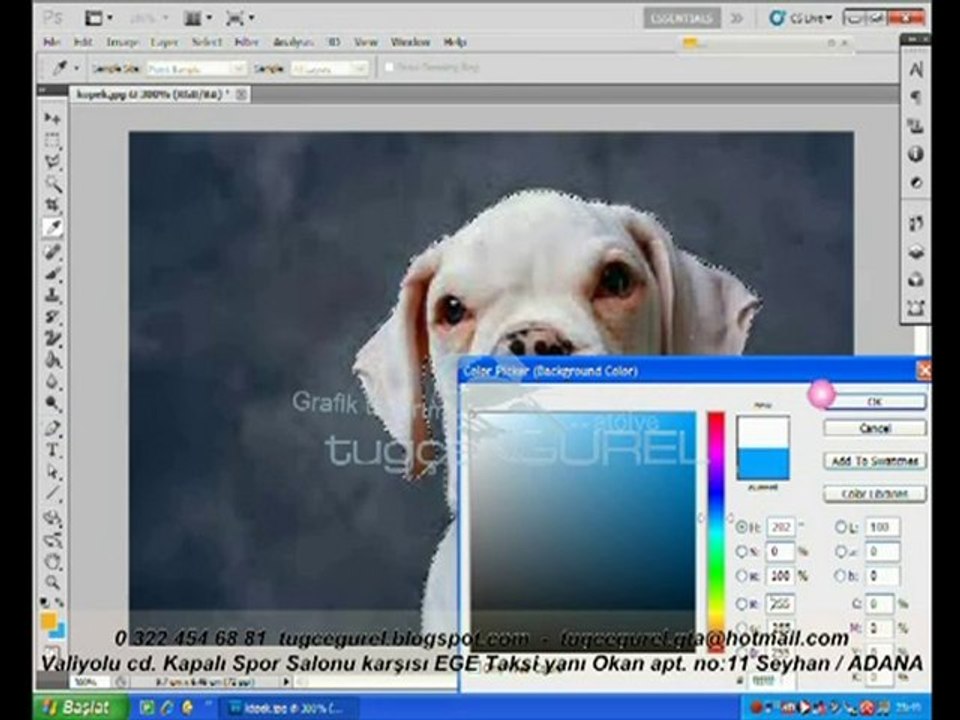This screenshot has width=960, height=720.
Task: Open the Paragraph panel icon
Action: (915, 97)
